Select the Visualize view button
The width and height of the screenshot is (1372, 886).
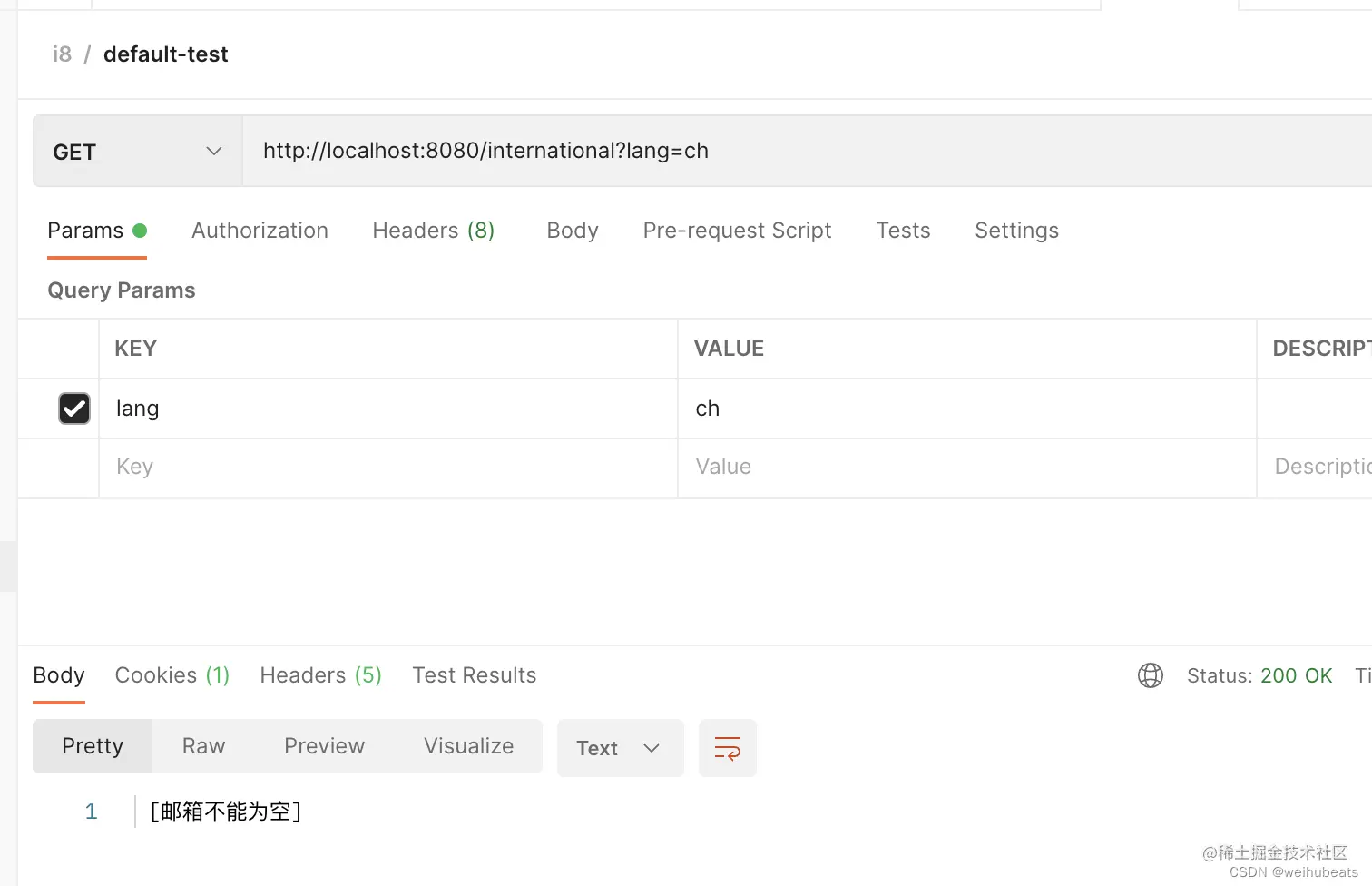click(x=468, y=746)
